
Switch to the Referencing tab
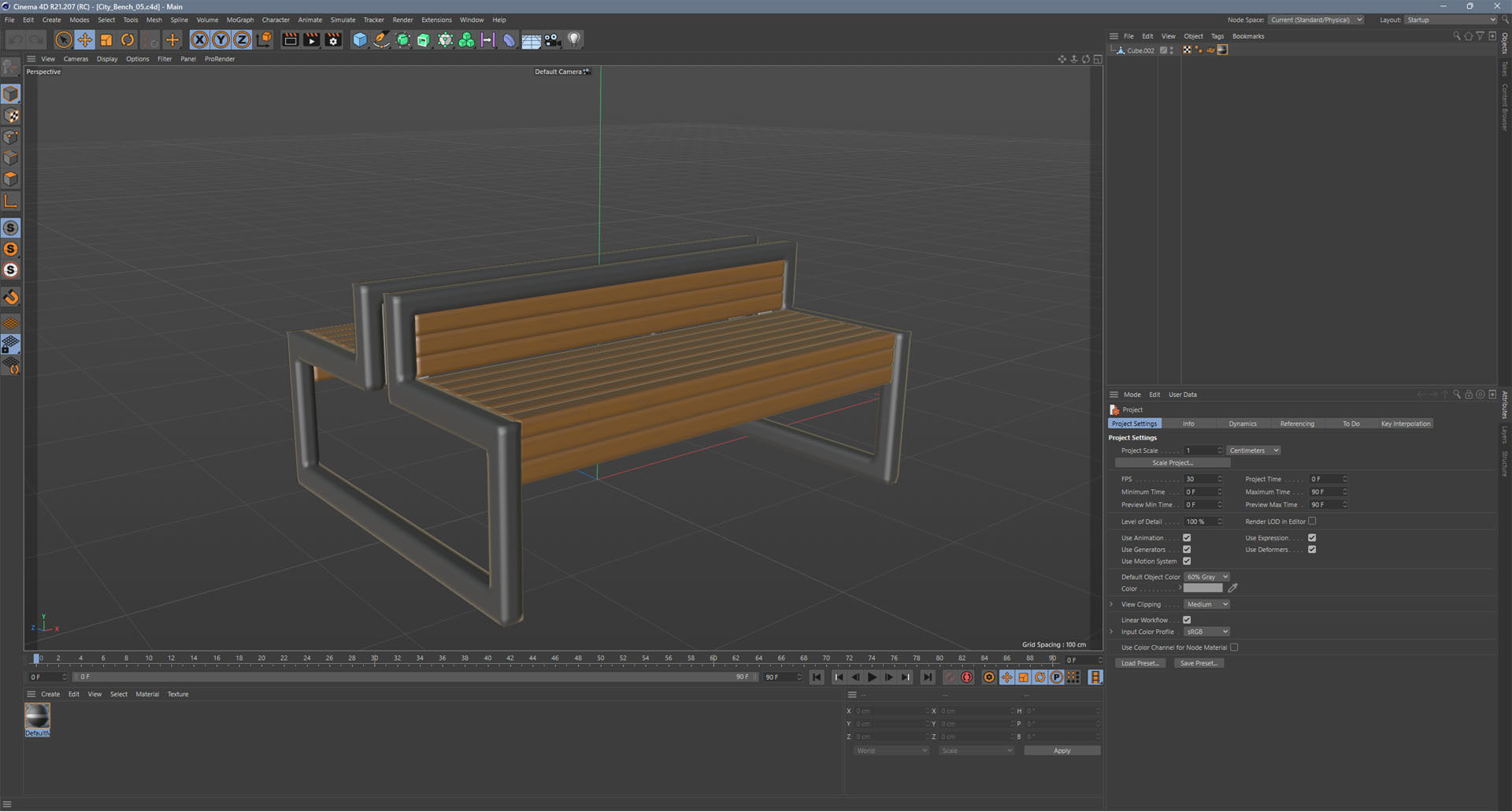(1297, 424)
